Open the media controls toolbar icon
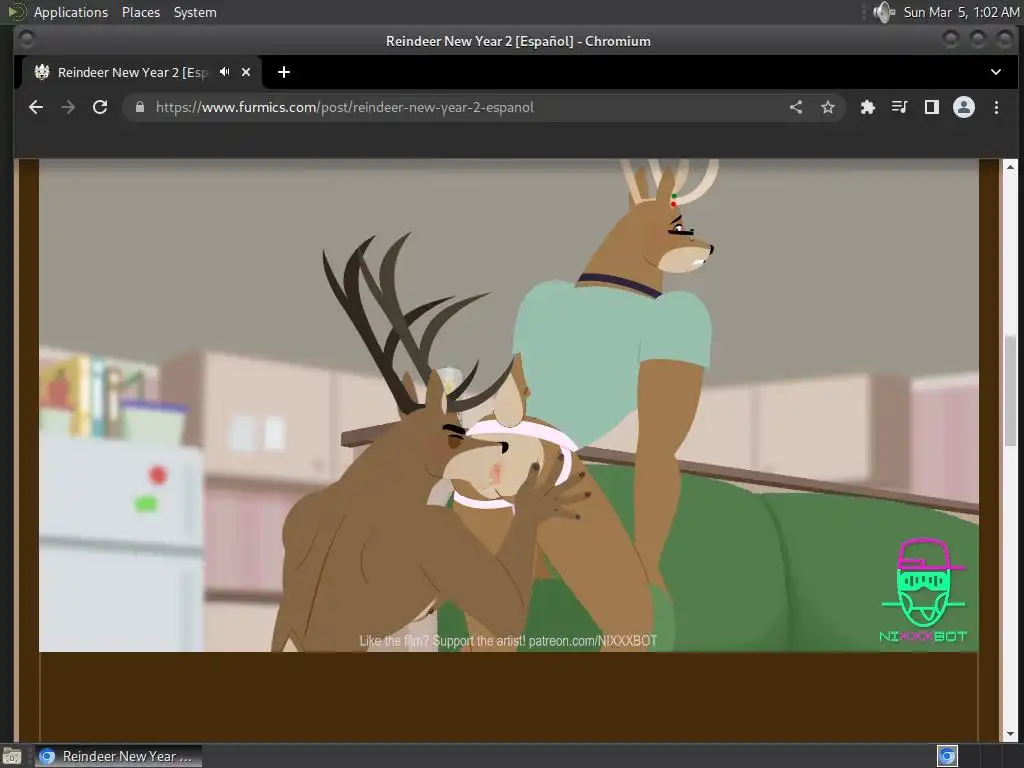The height and width of the screenshot is (768, 1024). pyautogui.click(x=899, y=107)
